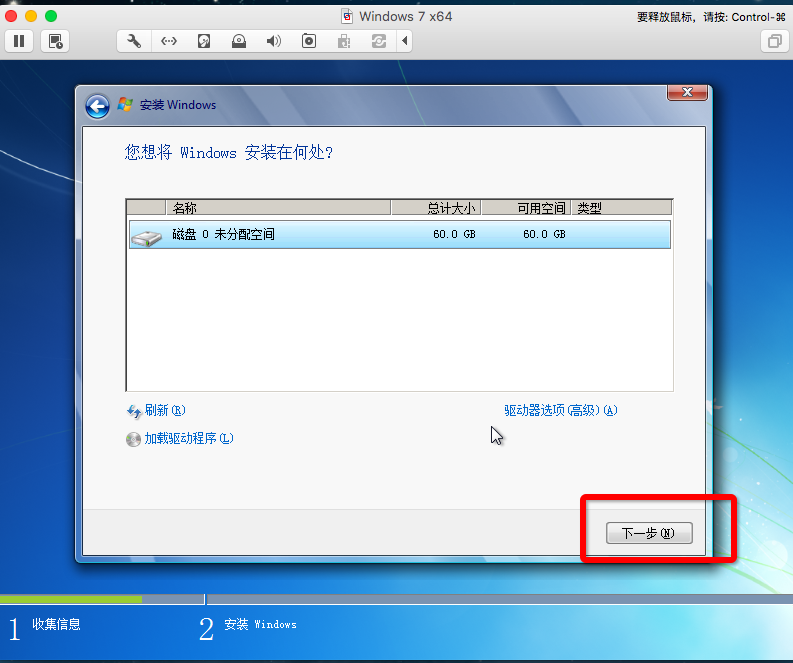Click the camera device icon
The image size is (793, 663).
point(309,41)
